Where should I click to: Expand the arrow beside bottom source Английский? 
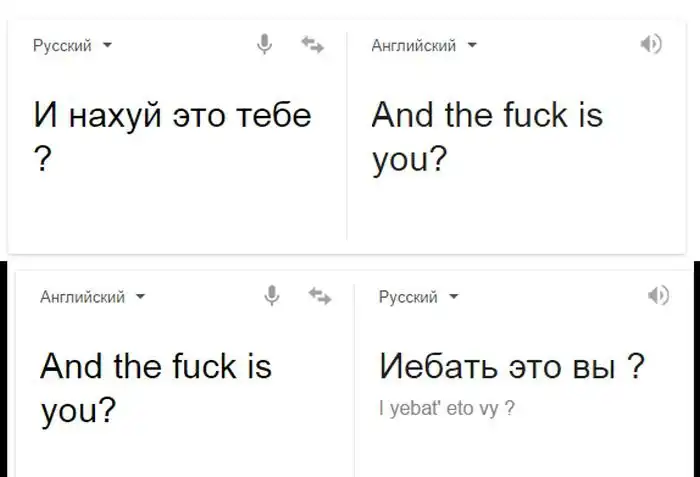(x=141, y=297)
